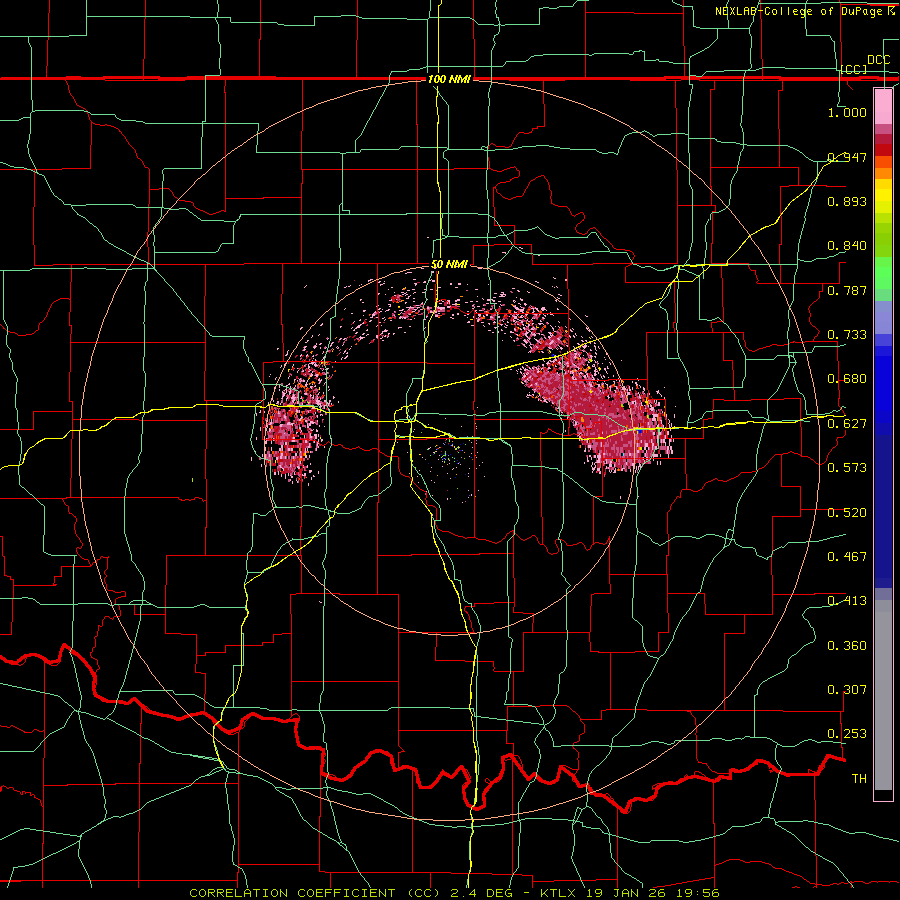Click the [CC] label above color bar
The height and width of the screenshot is (900, 900).
(854, 69)
